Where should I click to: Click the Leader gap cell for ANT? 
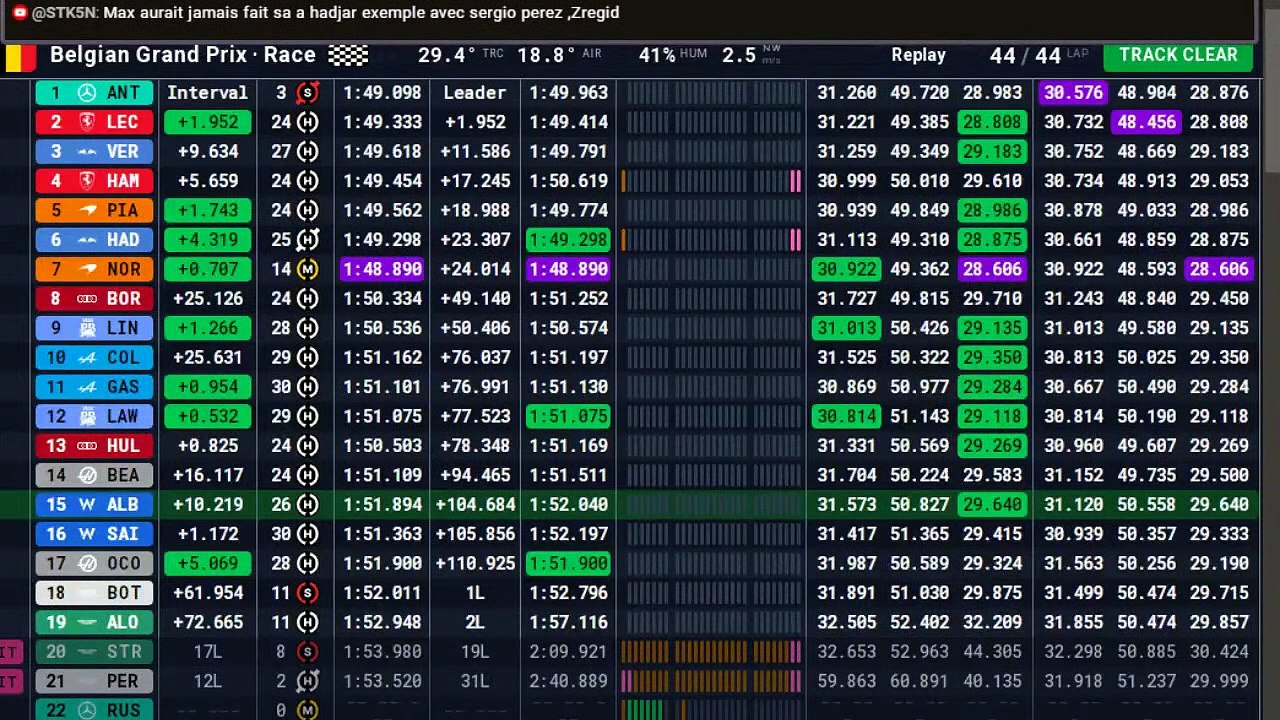click(475, 93)
